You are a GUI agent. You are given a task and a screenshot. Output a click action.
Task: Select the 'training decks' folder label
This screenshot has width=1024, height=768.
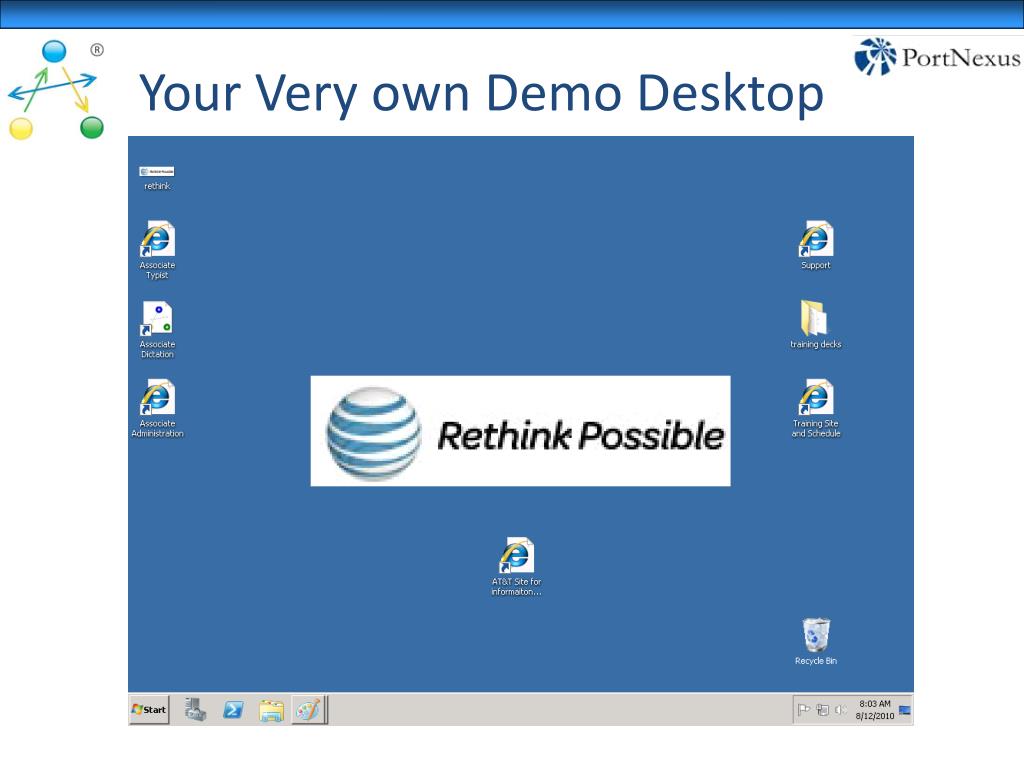(x=816, y=344)
